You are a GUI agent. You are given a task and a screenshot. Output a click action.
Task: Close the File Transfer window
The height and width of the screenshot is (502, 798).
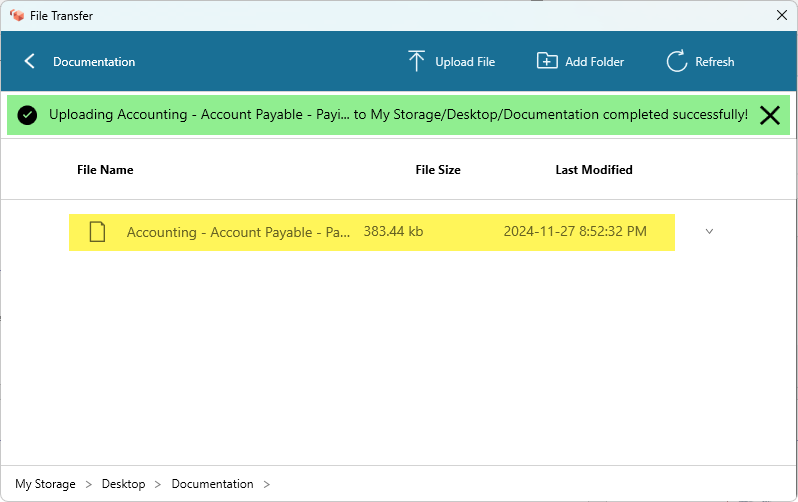click(x=782, y=15)
